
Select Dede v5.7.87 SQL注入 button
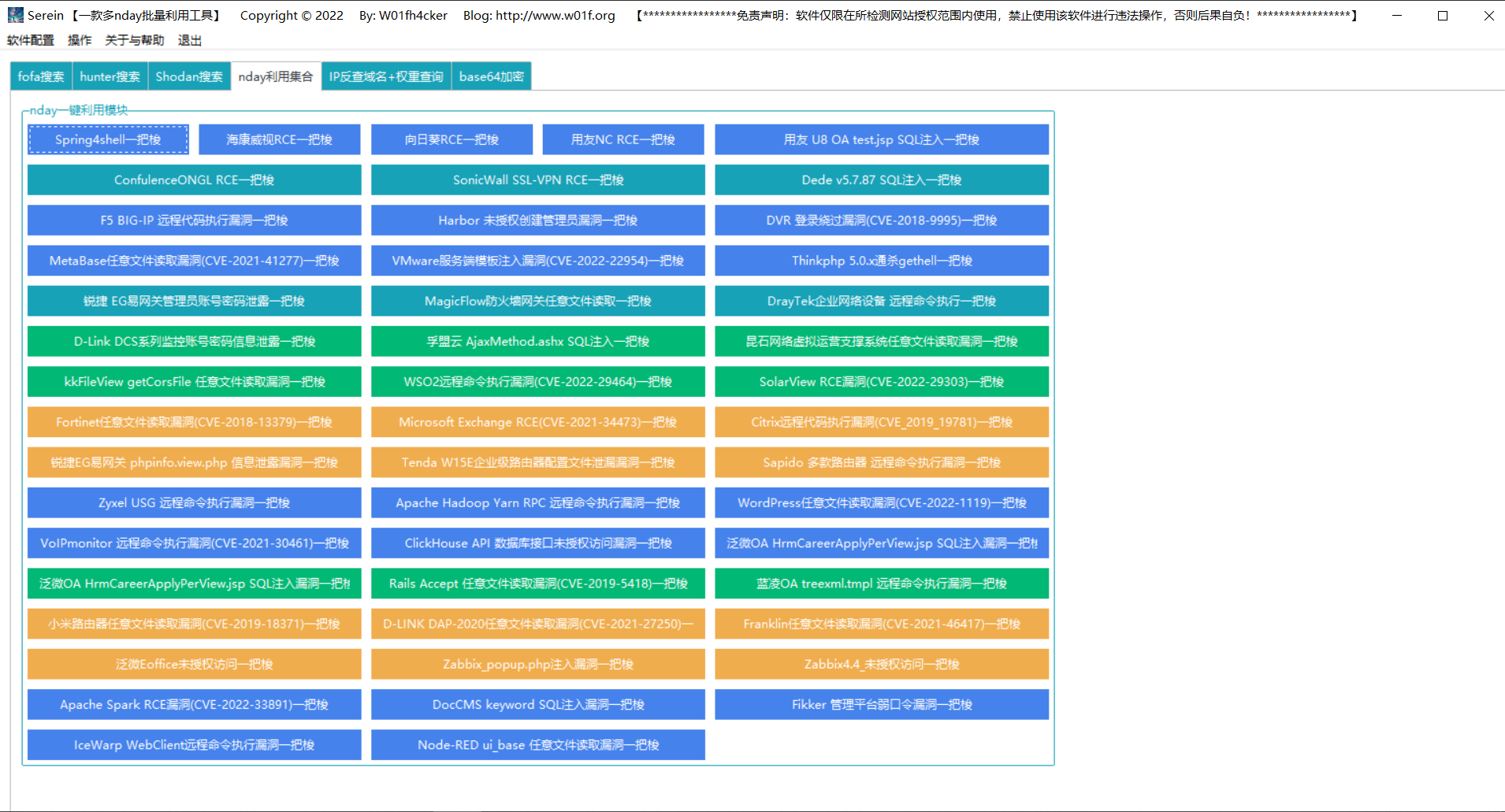(882, 180)
